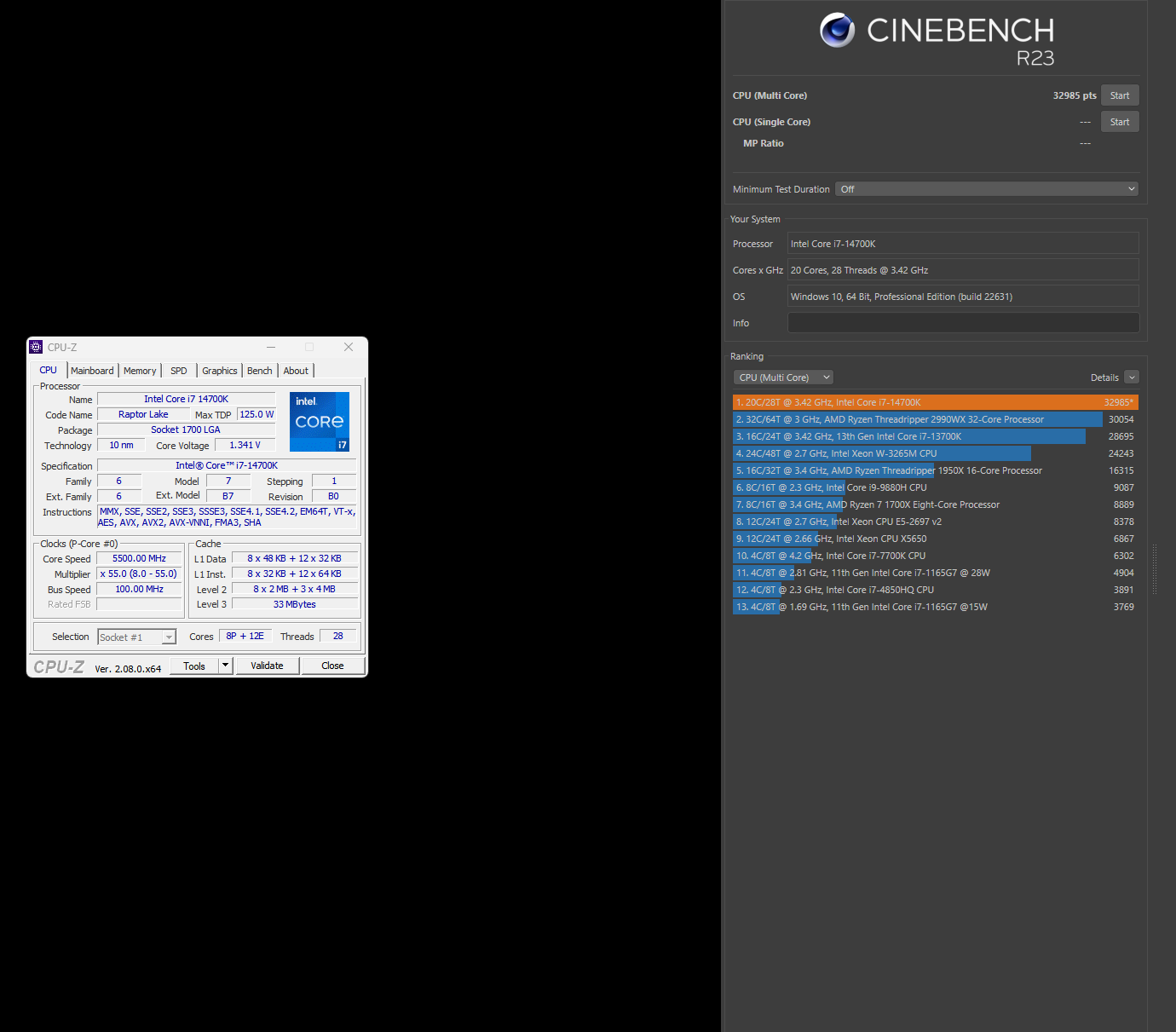Image resolution: width=1176 pixels, height=1032 pixels.
Task: Select ranking entry Ryzen 7 1700X
Action: tap(936, 504)
